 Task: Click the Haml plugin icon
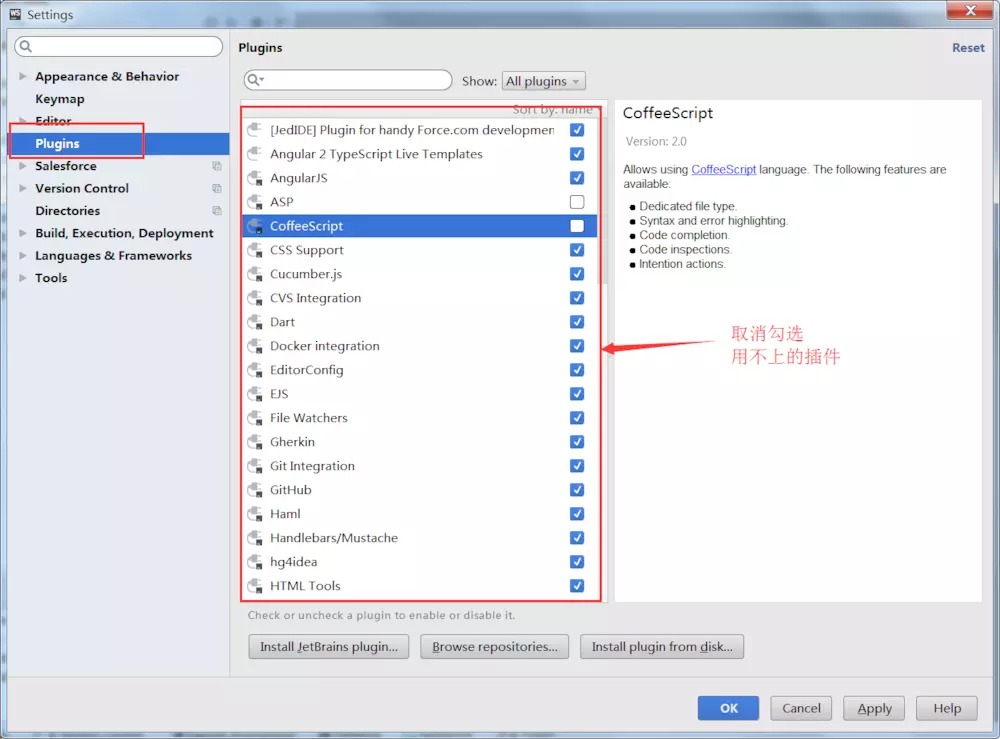(x=255, y=514)
